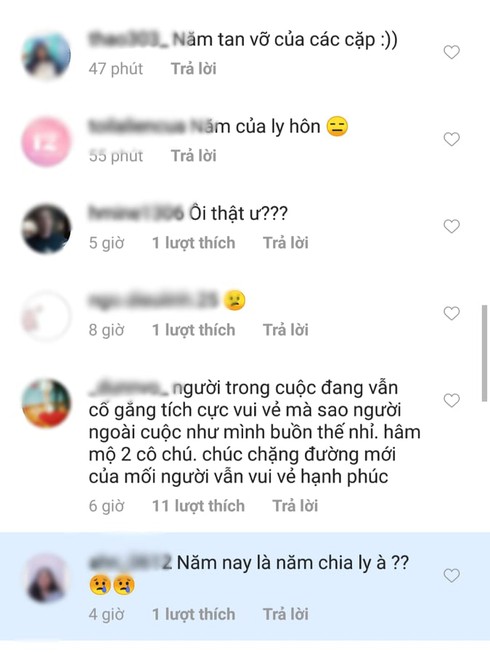
Task: Tap 'Trả lời' under 'Ôi thật ư???'
Action: point(286,243)
